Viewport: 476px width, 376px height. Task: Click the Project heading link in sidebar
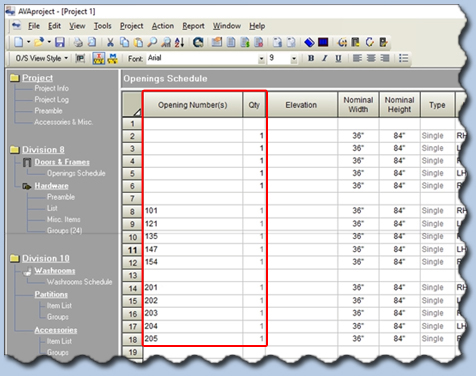pyautogui.click(x=37, y=78)
